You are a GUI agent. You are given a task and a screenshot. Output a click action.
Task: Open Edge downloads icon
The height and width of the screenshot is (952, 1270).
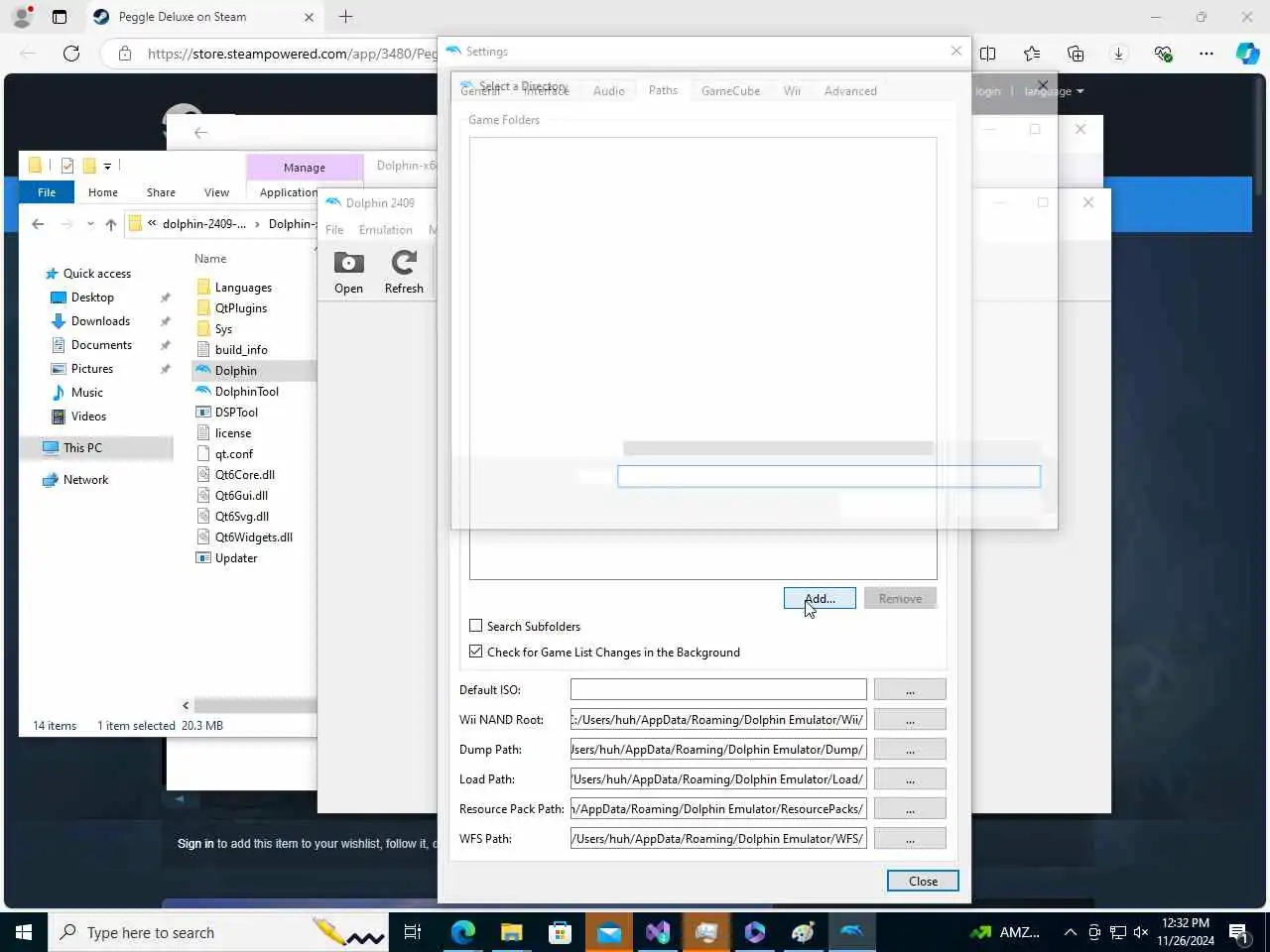tap(1119, 54)
